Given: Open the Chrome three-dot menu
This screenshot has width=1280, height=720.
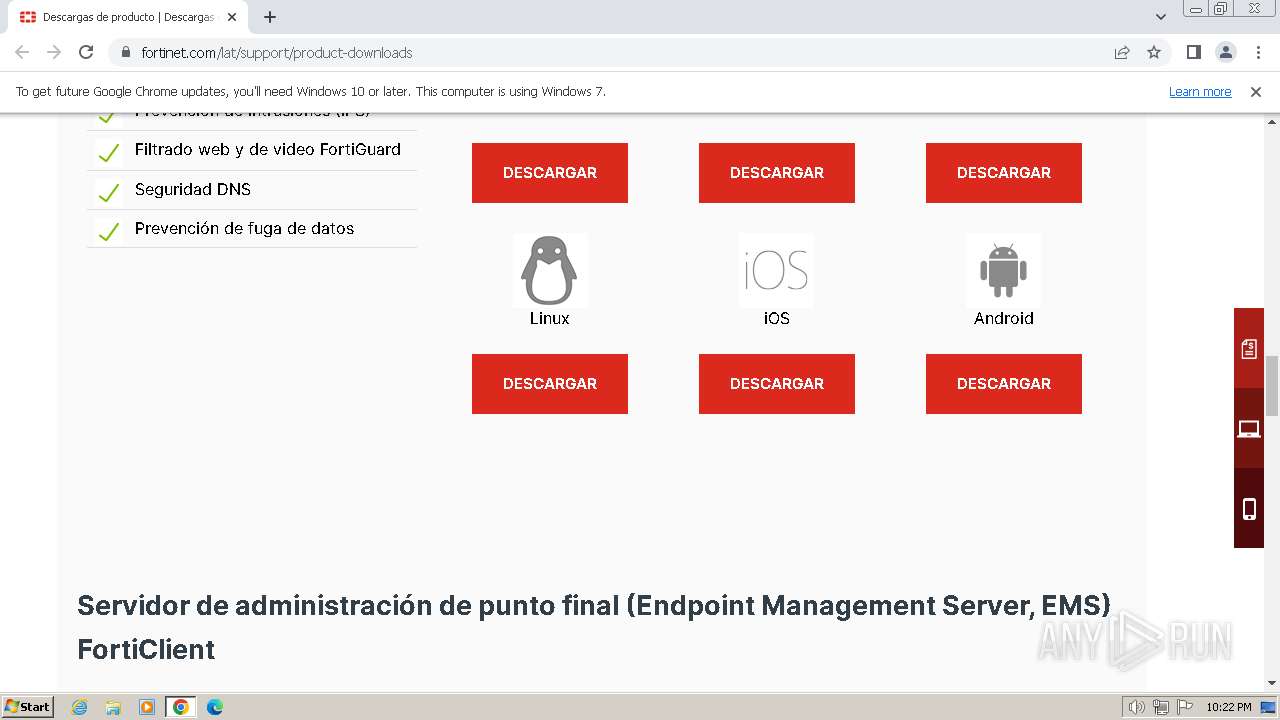Looking at the screenshot, I should 1258,52.
